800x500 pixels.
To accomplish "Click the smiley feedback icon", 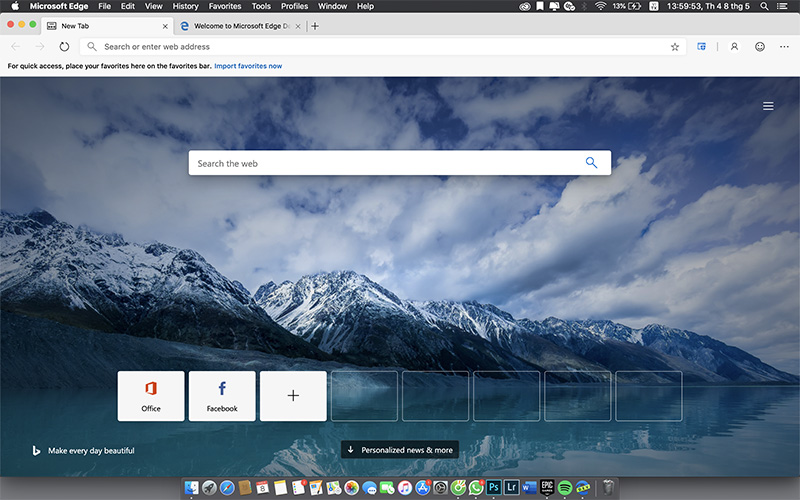I will pos(760,46).
